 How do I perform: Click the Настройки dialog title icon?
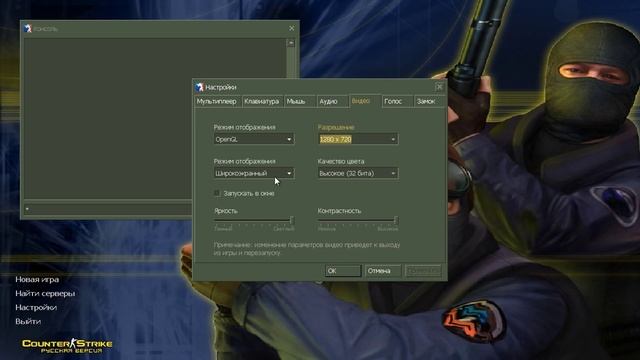(199, 87)
